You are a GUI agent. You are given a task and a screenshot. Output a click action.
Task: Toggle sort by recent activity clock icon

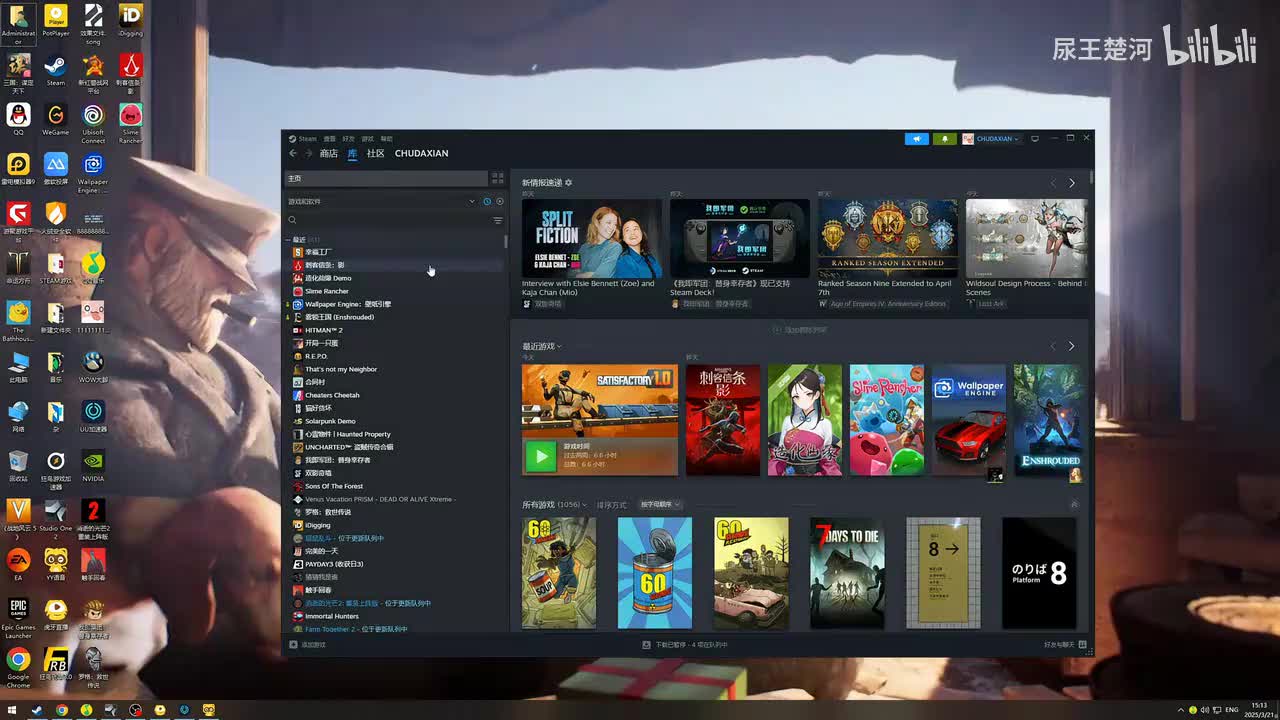[x=487, y=201]
